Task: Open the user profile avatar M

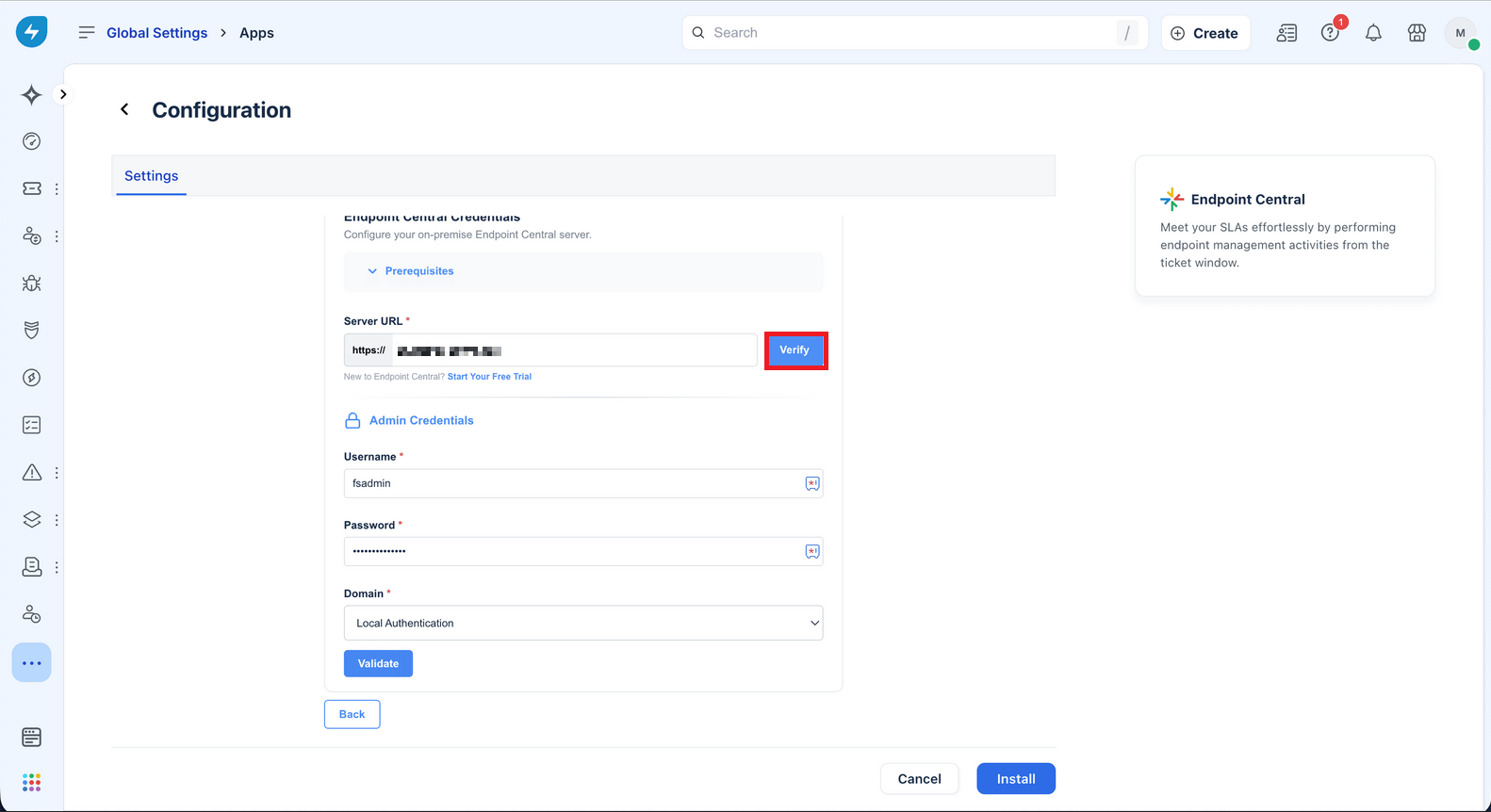Action: [x=1460, y=33]
